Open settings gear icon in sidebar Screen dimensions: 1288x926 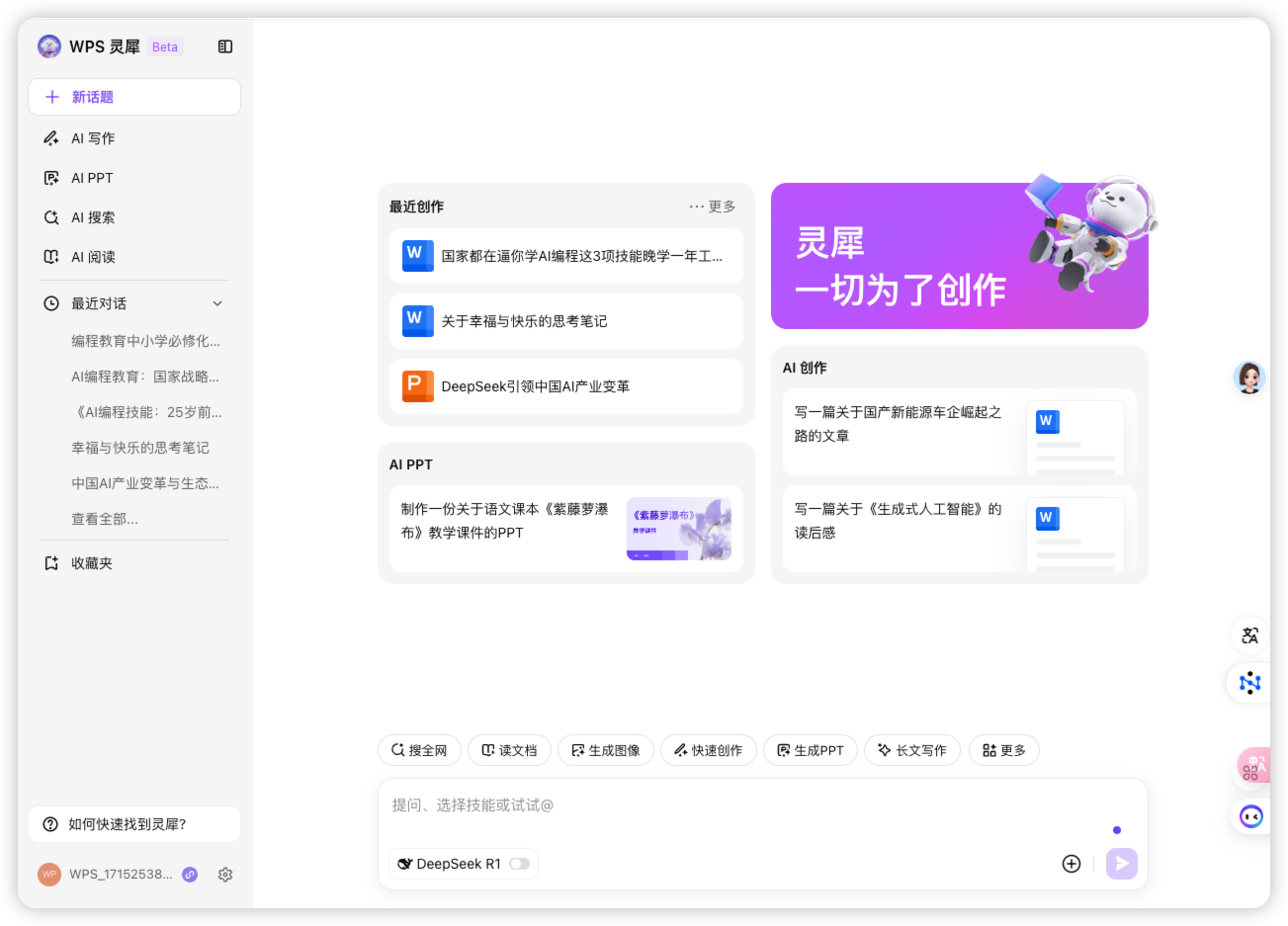pos(225,875)
